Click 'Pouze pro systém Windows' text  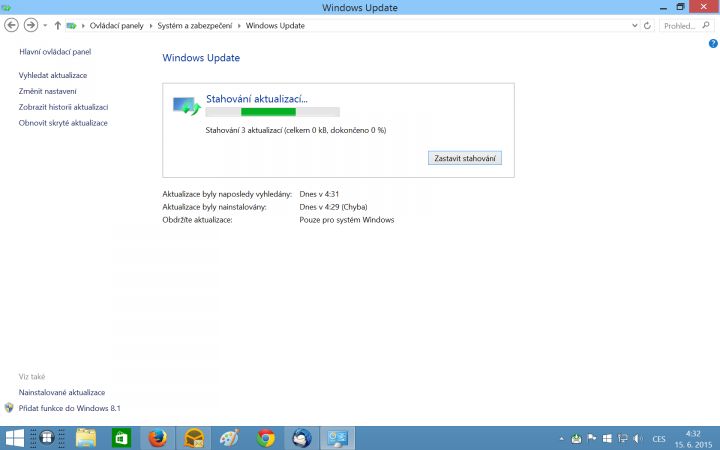click(347, 220)
